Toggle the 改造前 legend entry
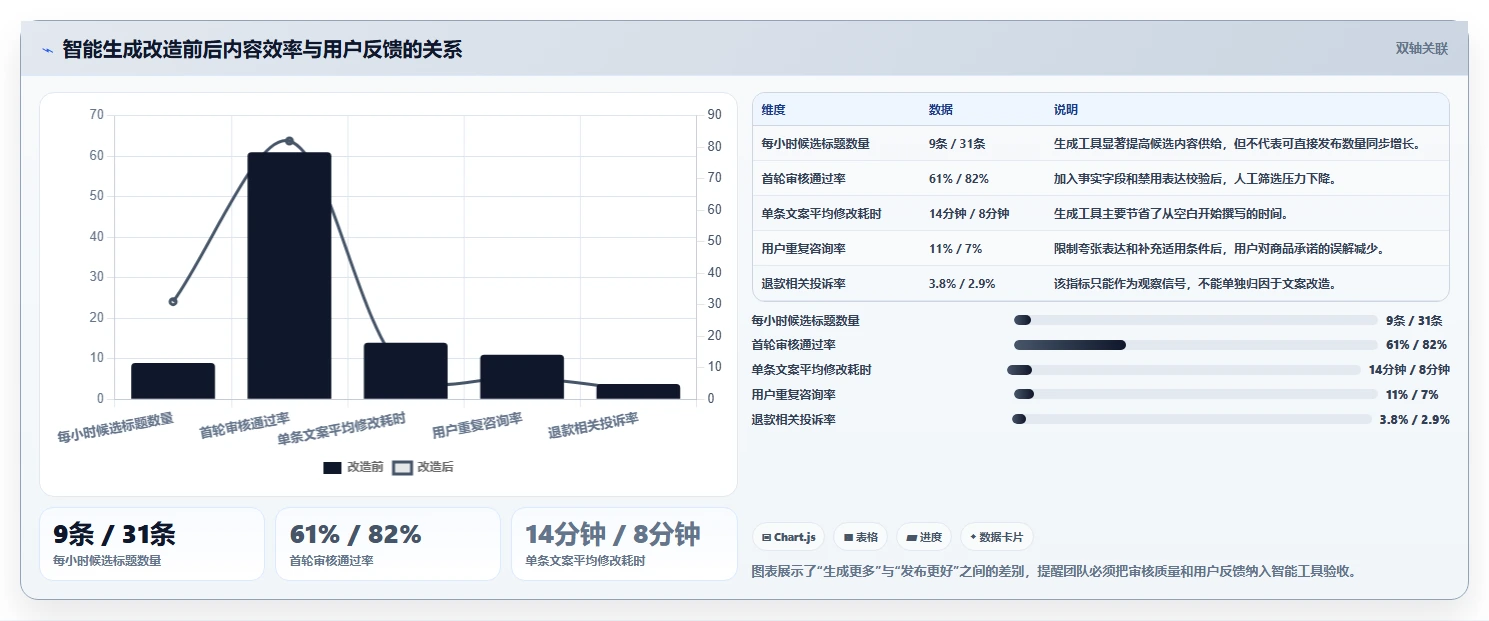Image resolution: width=1489 pixels, height=621 pixels. 353,467
